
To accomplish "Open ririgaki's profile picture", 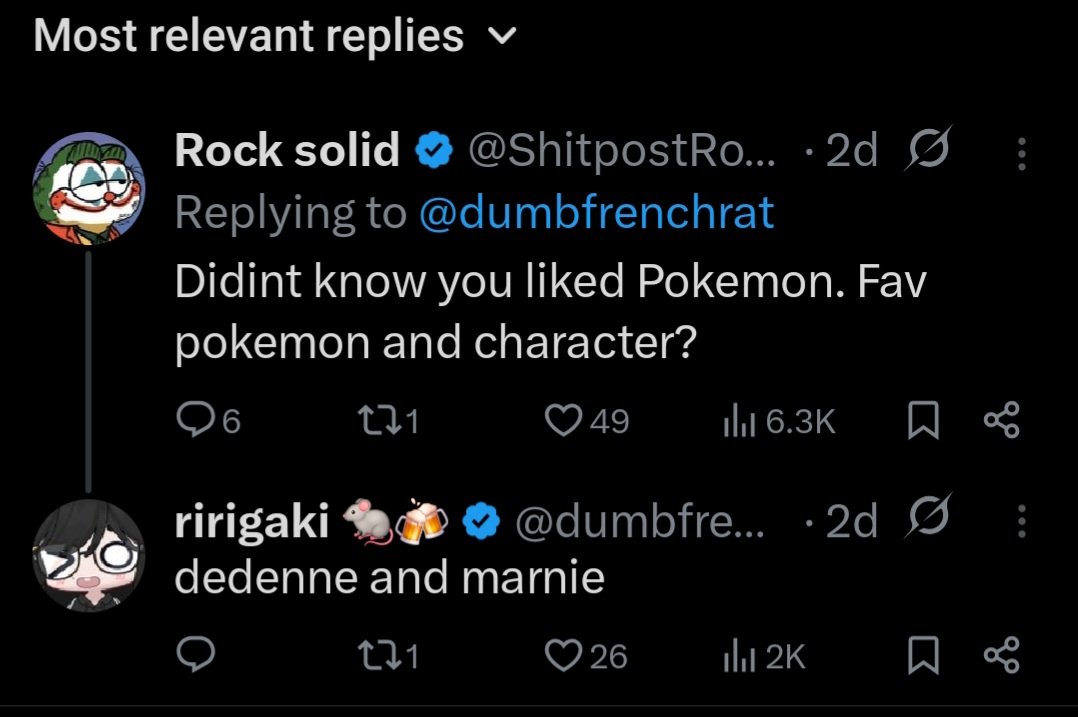I will pyautogui.click(x=89, y=555).
